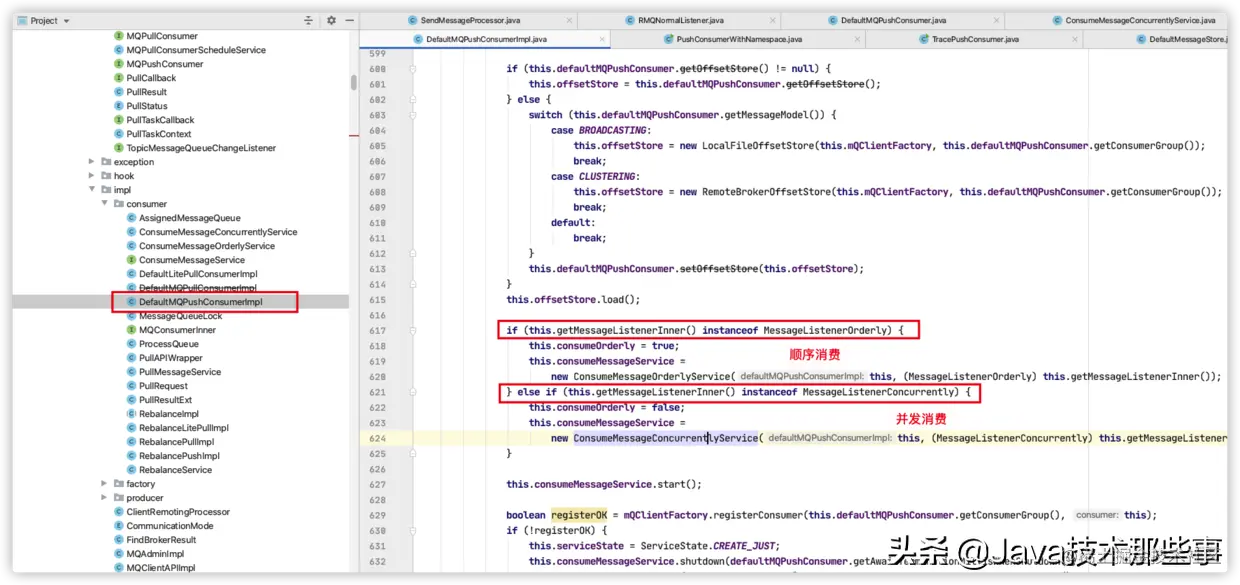Expand the exception folder
Image resolution: width=1240 pixels, height=585 pixels.
[x=92, y=162]
